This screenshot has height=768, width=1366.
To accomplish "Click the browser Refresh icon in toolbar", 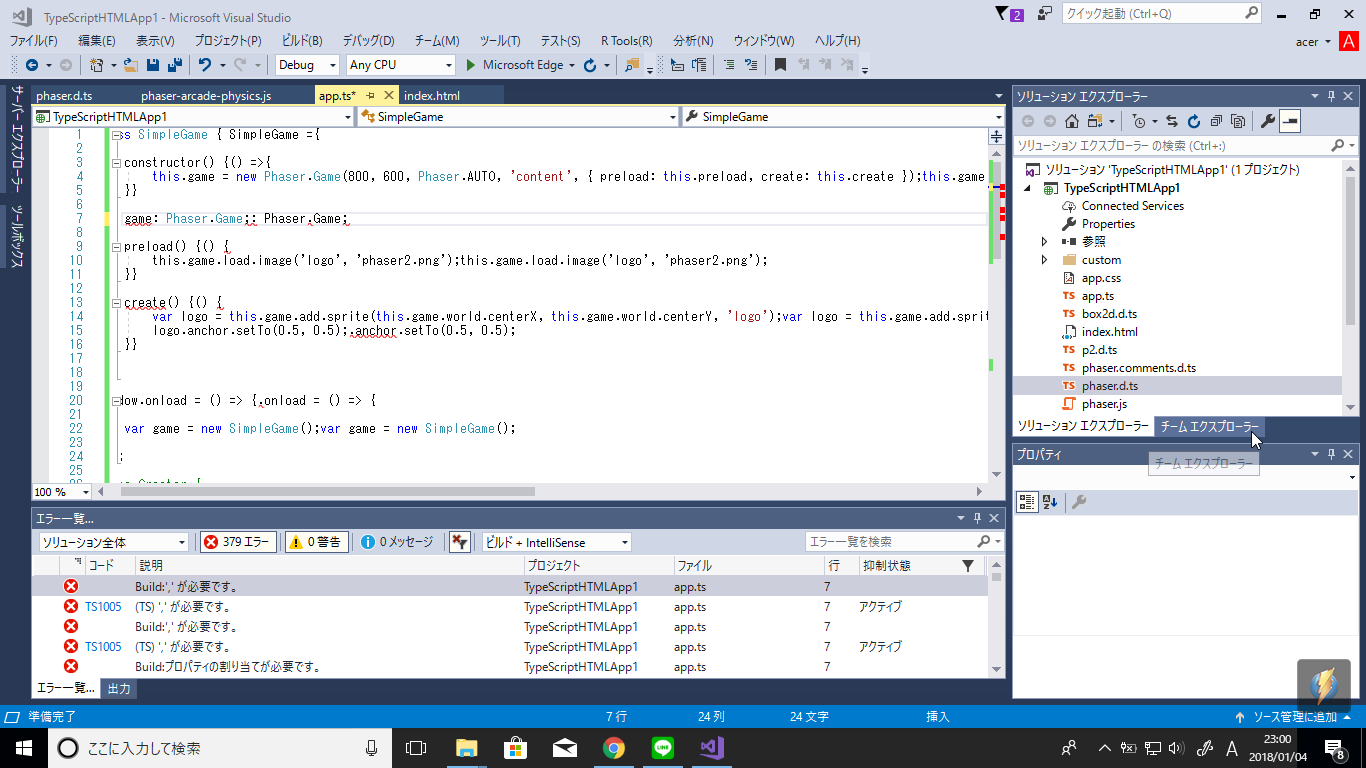I will (590, 65).
